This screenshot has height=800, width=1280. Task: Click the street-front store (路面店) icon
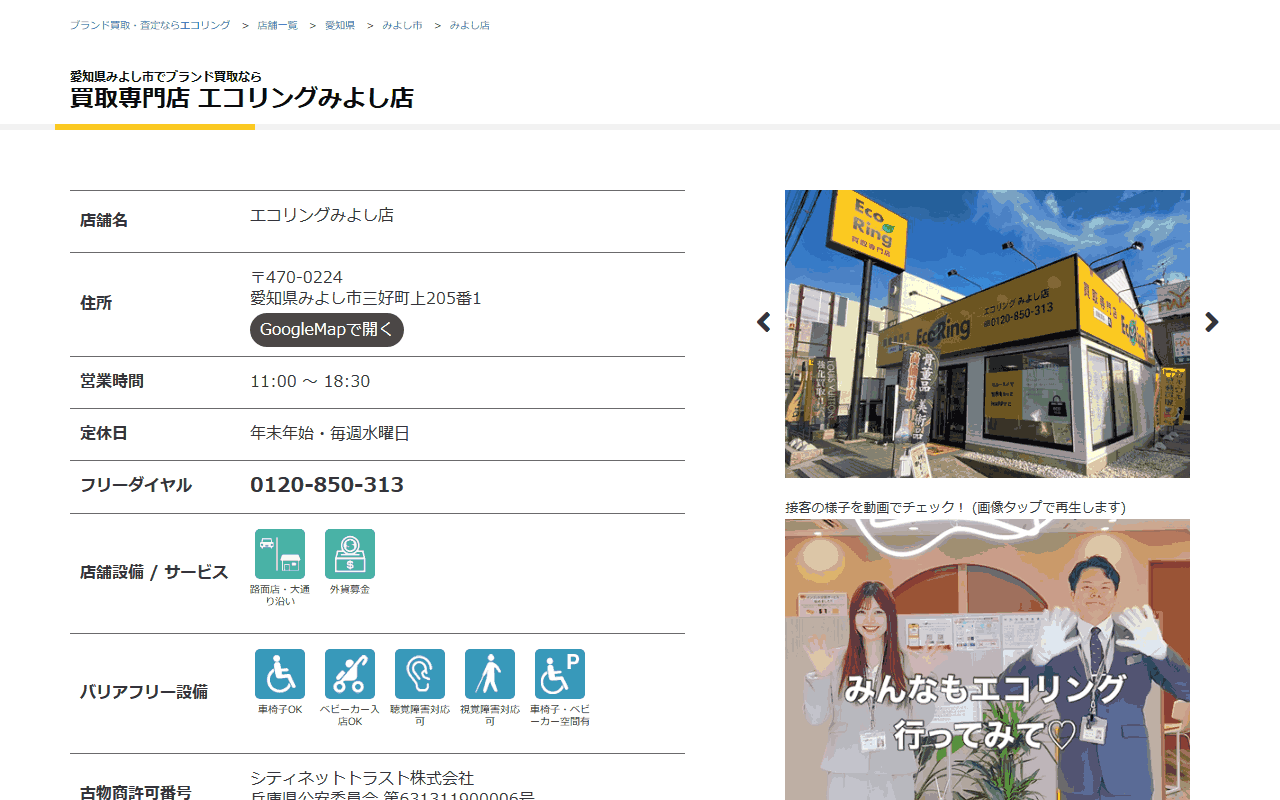tap(280, 554)
